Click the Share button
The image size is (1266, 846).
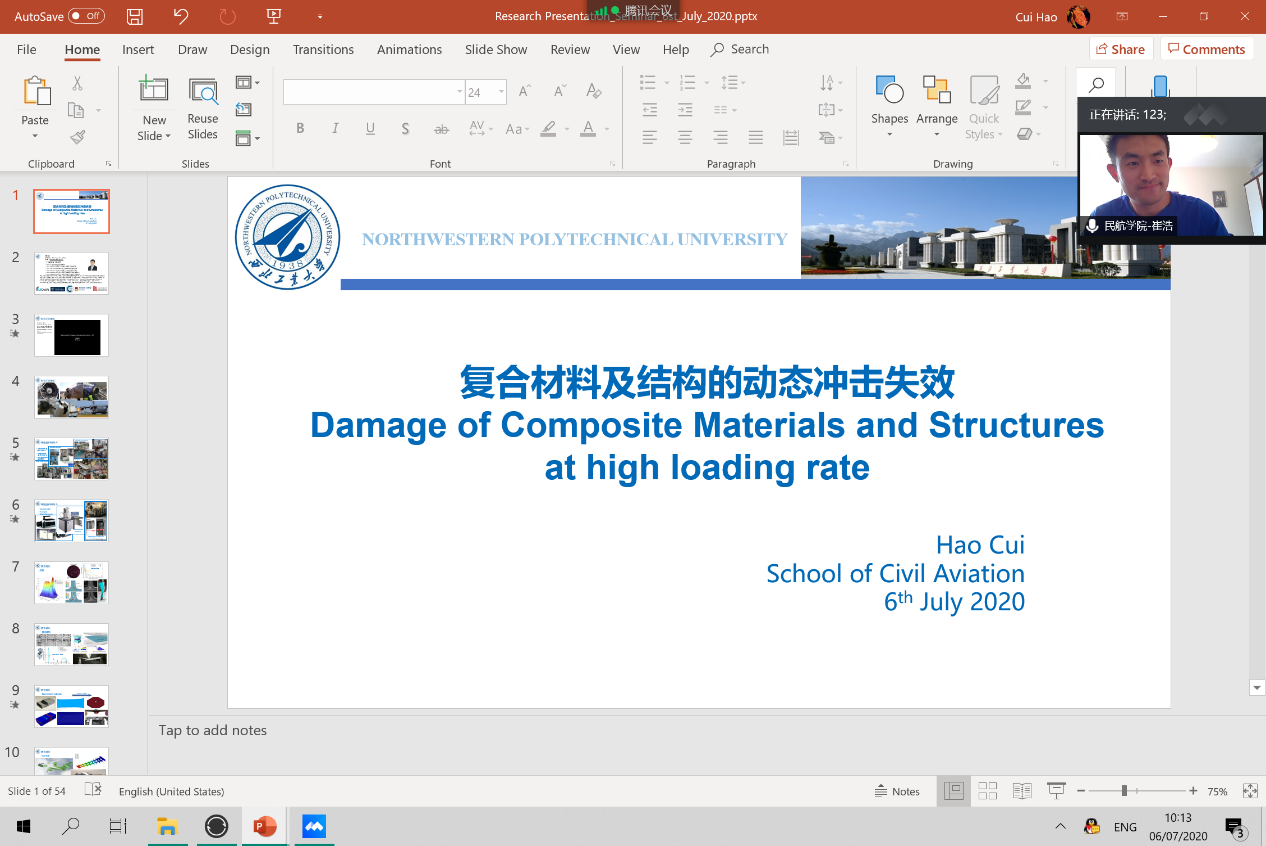[x=1120, y=49]
